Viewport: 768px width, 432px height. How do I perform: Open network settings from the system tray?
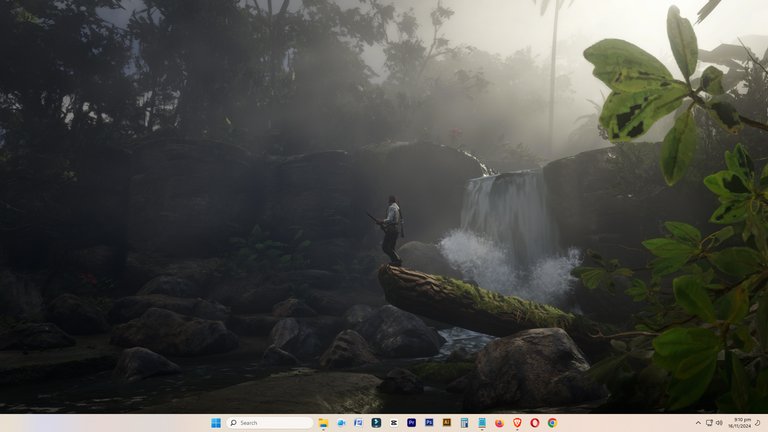tap(709, 423)
